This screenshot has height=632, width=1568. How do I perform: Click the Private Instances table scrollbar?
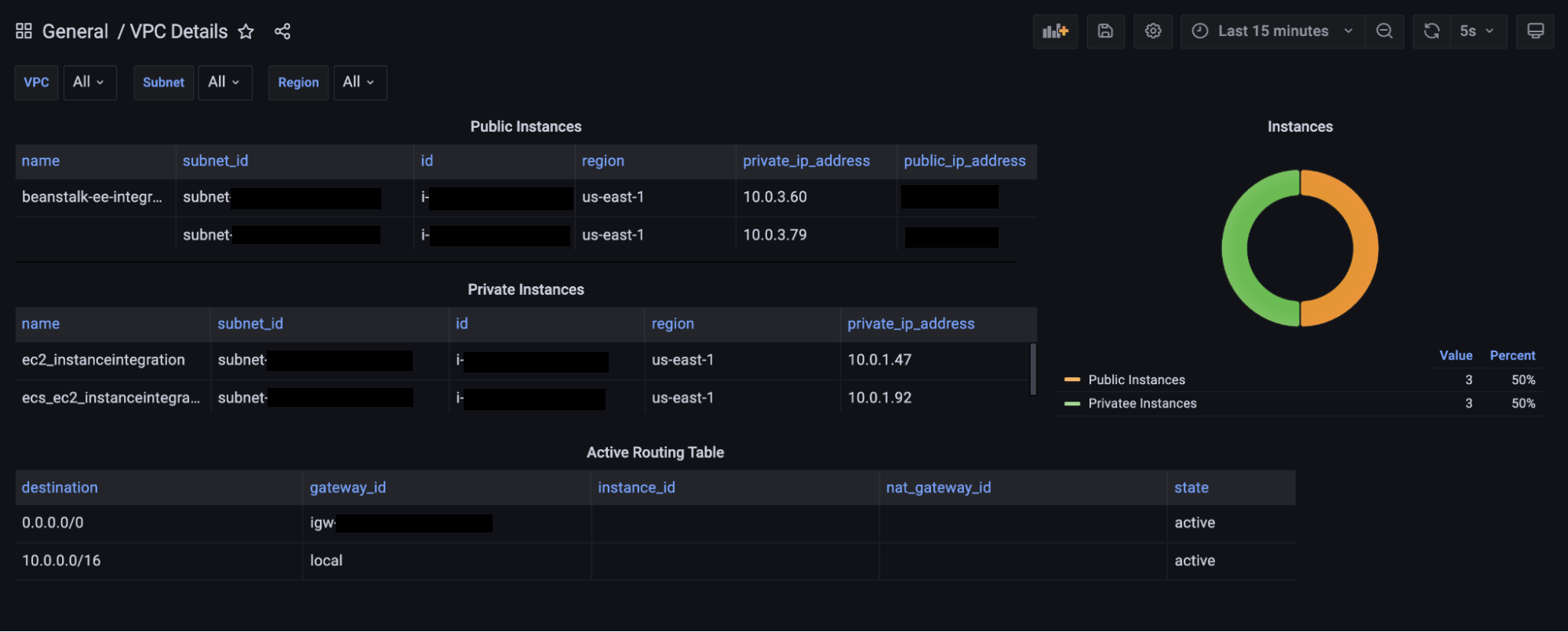1033,369
